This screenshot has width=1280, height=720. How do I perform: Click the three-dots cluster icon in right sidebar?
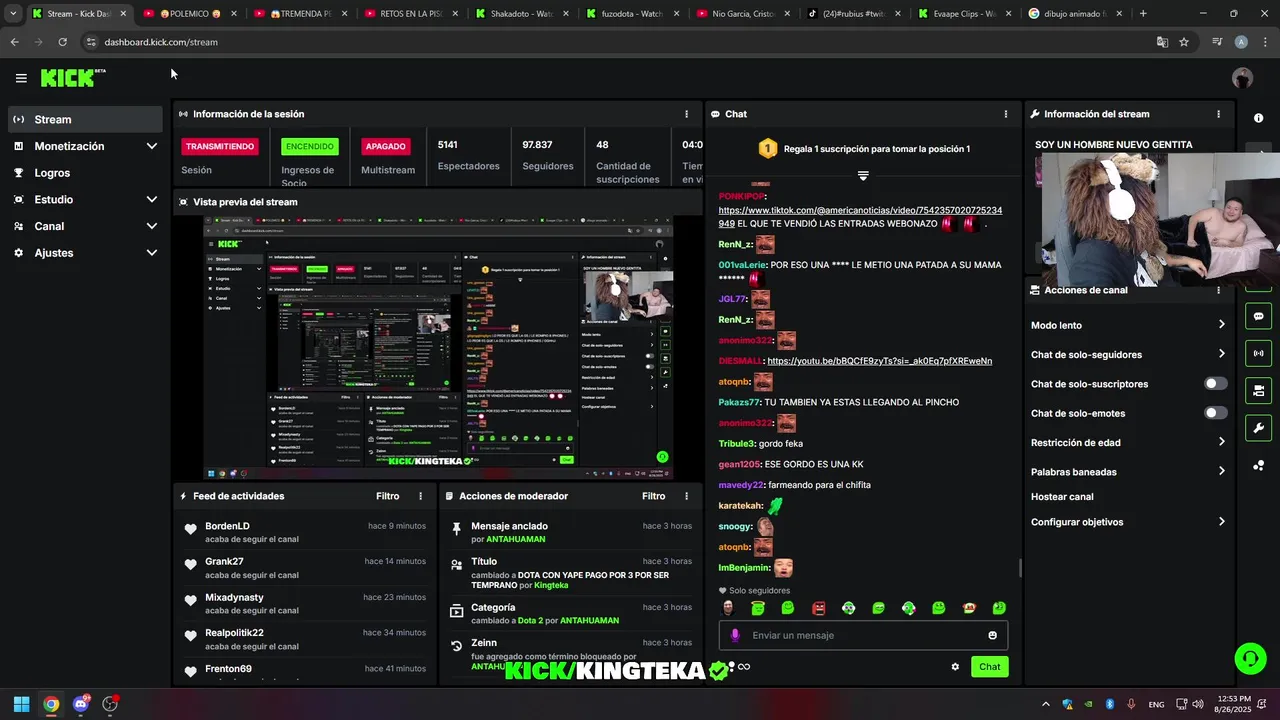[x=1258, y=465]
